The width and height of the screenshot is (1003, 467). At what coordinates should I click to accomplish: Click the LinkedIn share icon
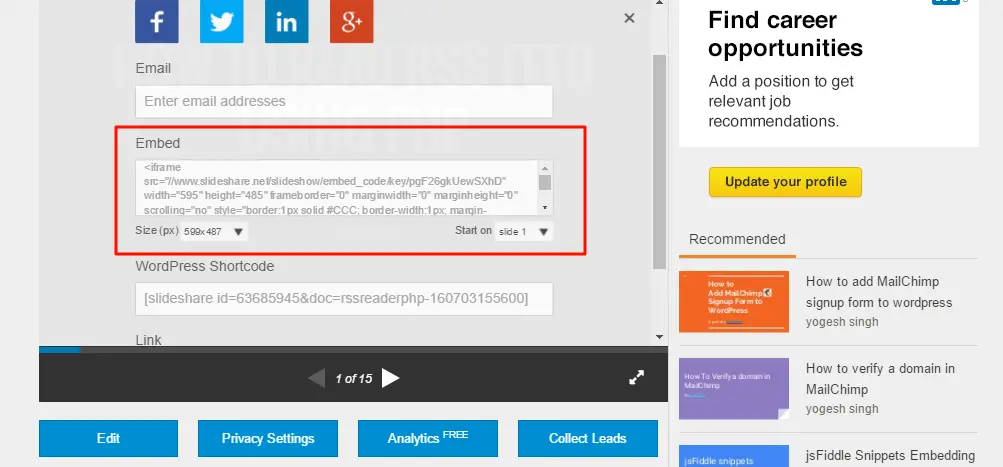[x=287, y=21]
